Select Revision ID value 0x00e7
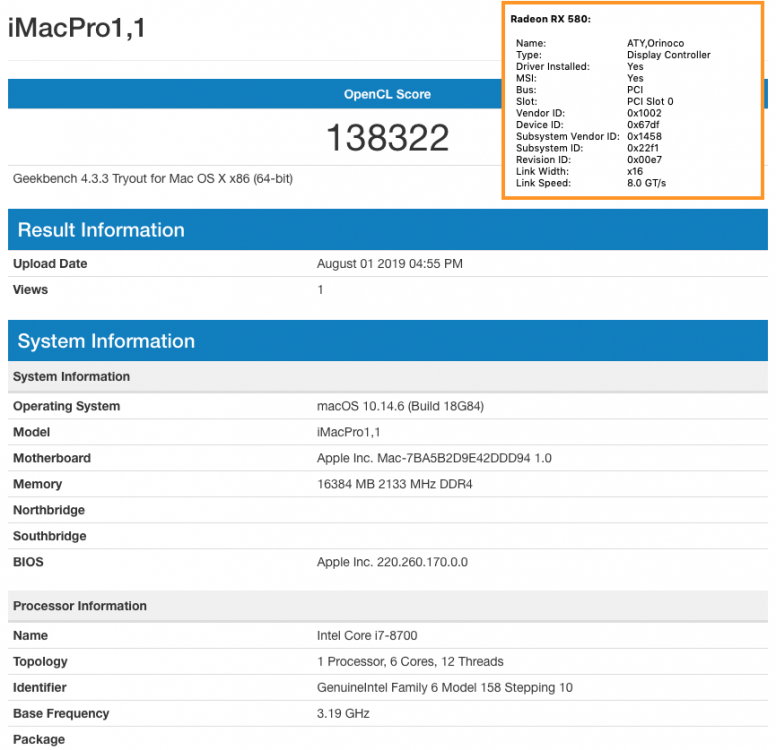The image size is (776, 750). click(644, 159)
